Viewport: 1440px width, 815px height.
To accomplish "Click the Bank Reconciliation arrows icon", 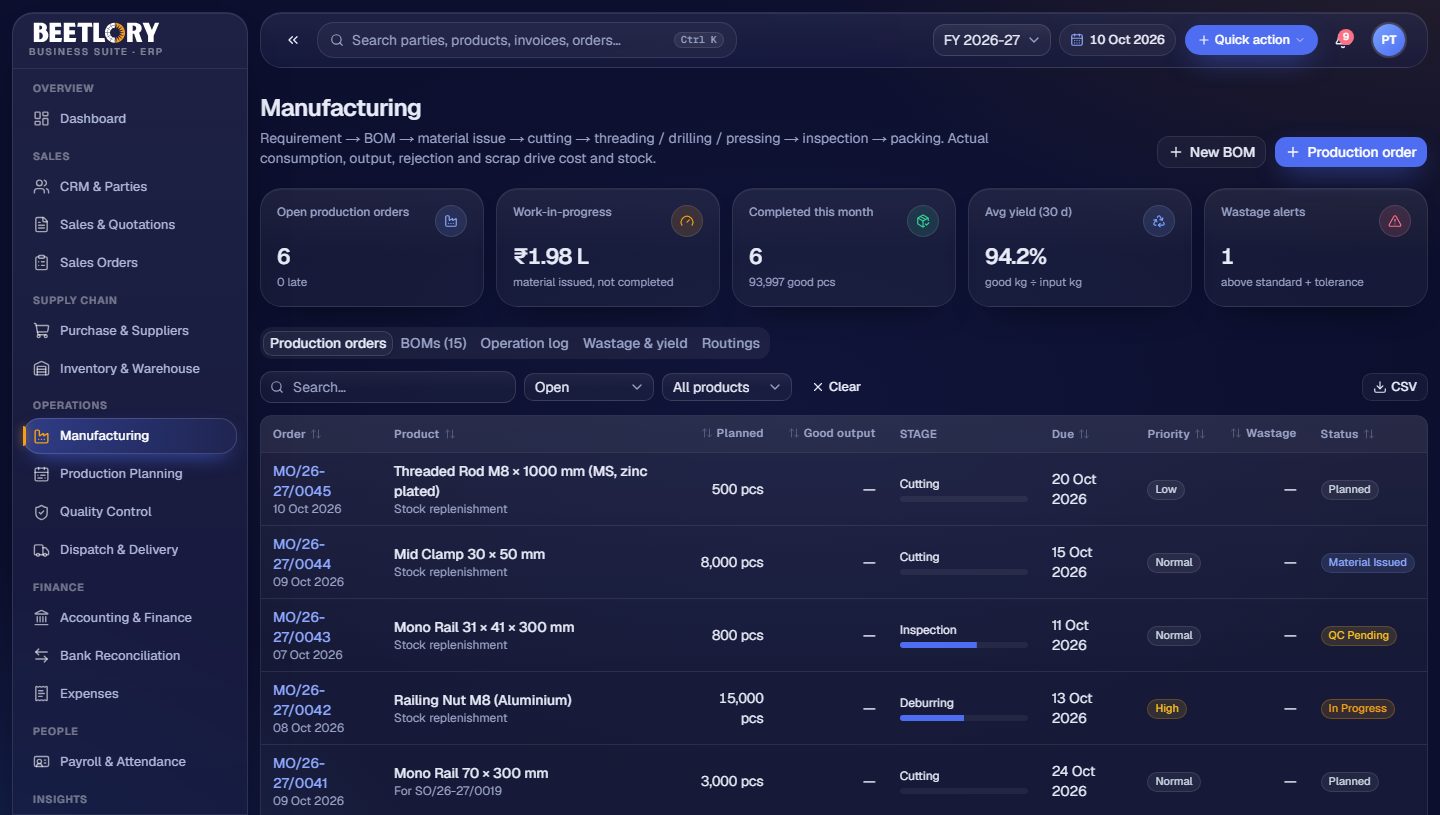I will (41, 656).
